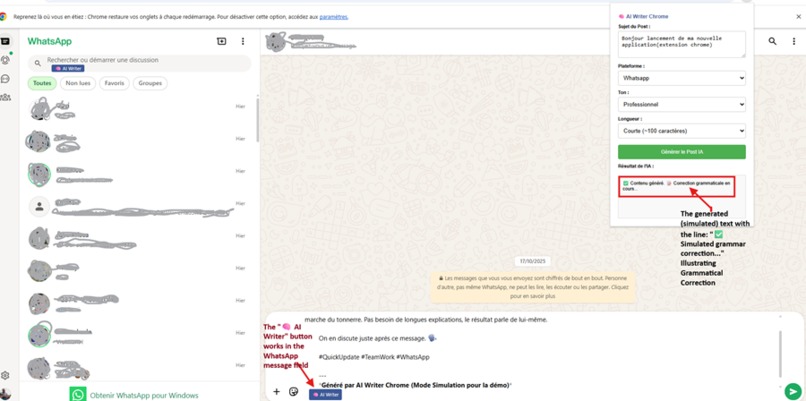The width and height of the screenshot is (806, 401).
Task: Click the Chrome logo in notification bar
Action: point(3,16)
